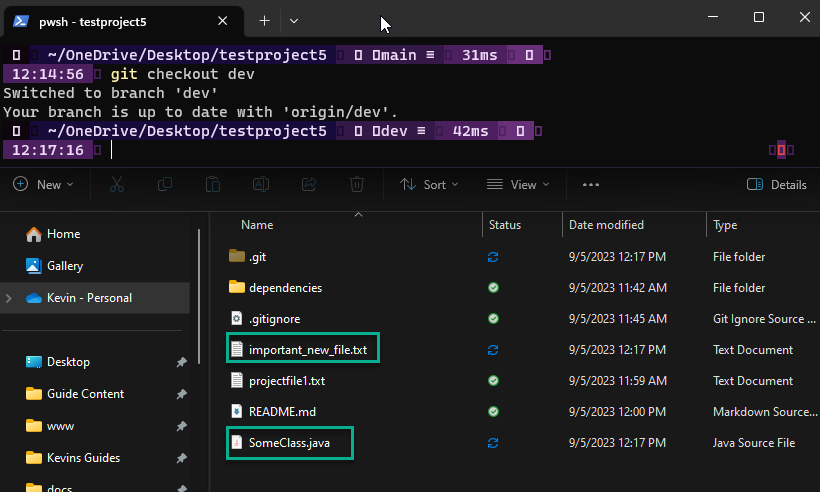The height and width of the screenshot is (492, 820).
Task: Click the pin icon next to Desktop
Action: click(181, 362)
